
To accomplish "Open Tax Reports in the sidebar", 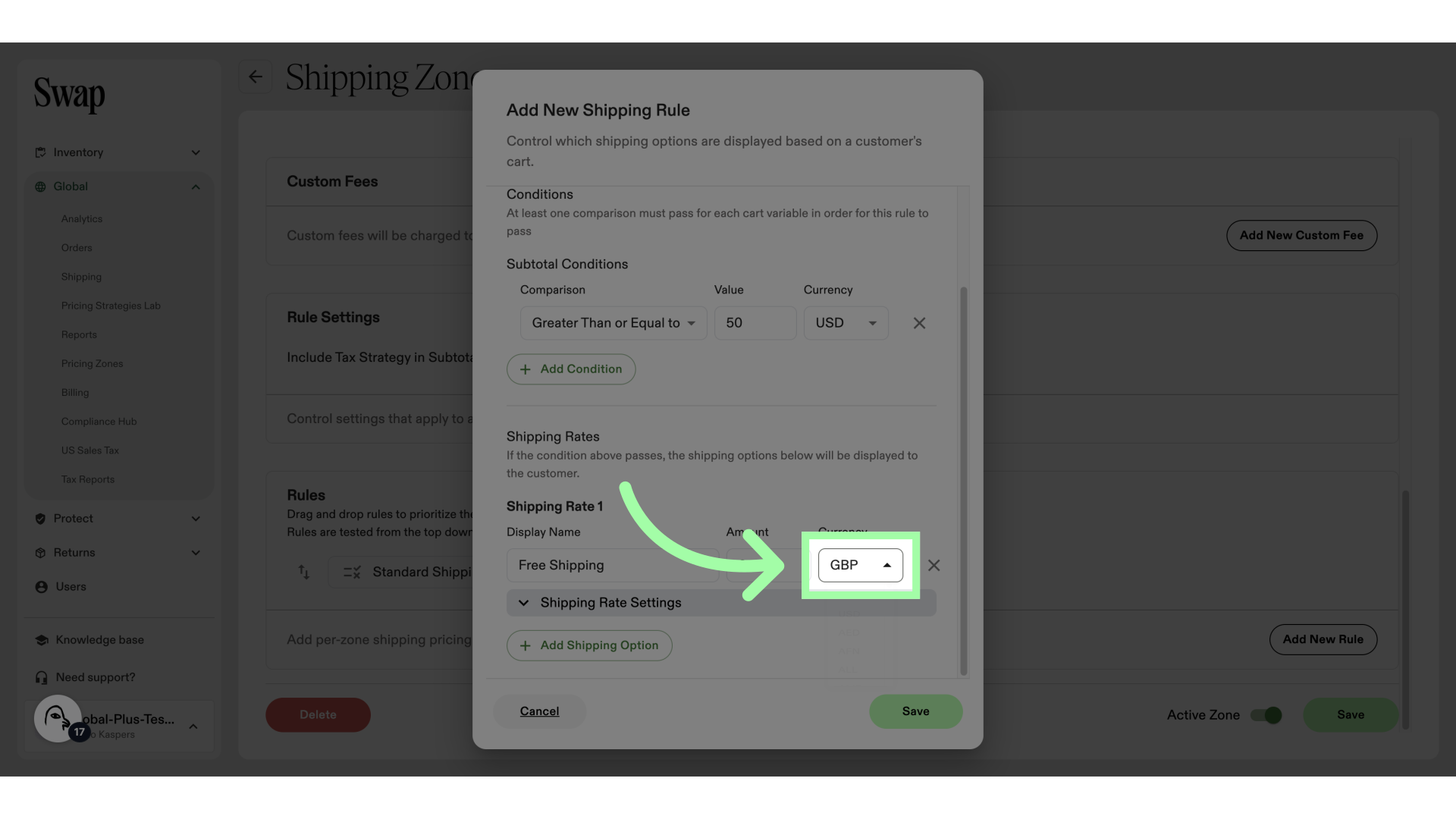I will point(87,479).
